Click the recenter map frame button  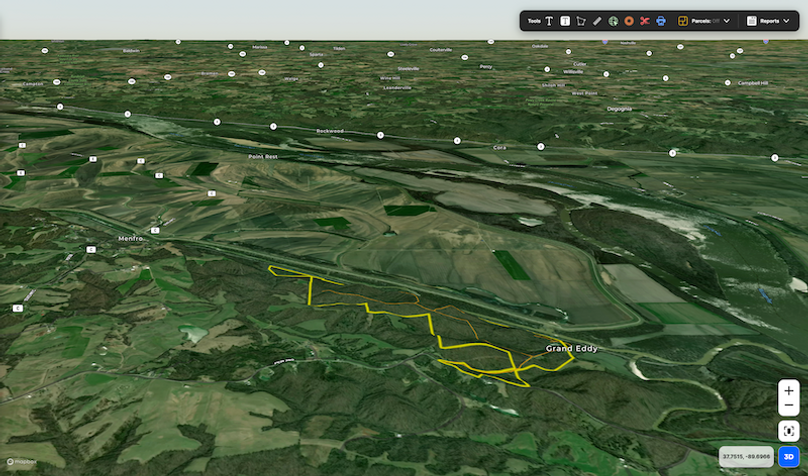click(789, 431)
